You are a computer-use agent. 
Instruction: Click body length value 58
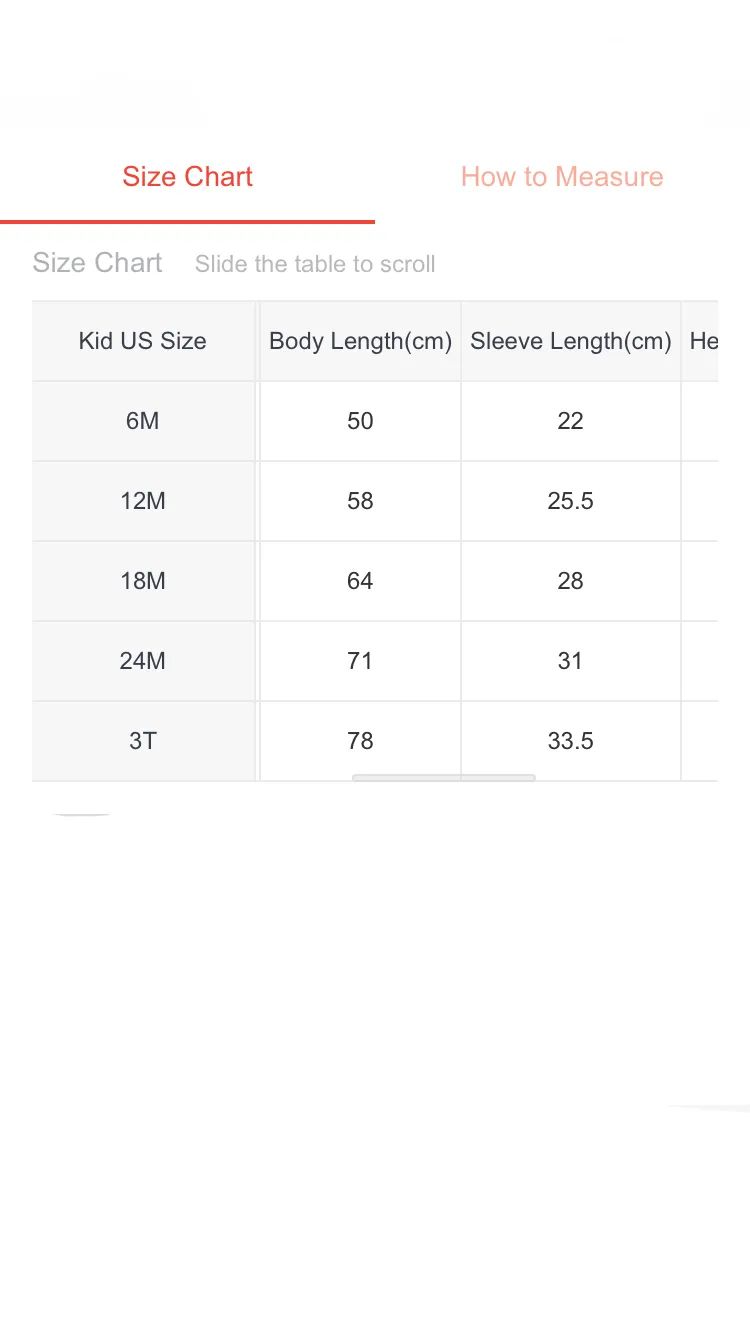coord(360,501)
